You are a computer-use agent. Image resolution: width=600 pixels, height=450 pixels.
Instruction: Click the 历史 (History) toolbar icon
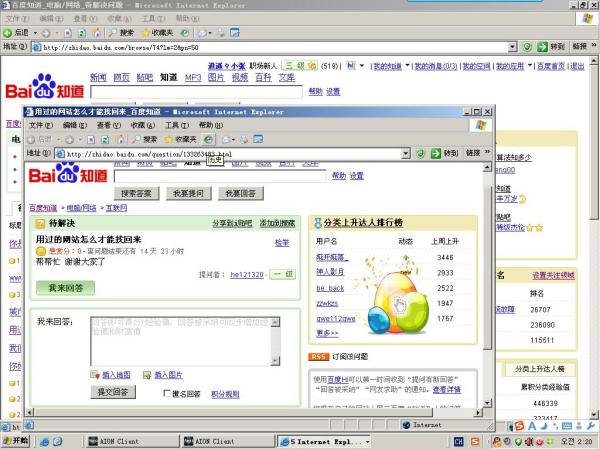208,139
